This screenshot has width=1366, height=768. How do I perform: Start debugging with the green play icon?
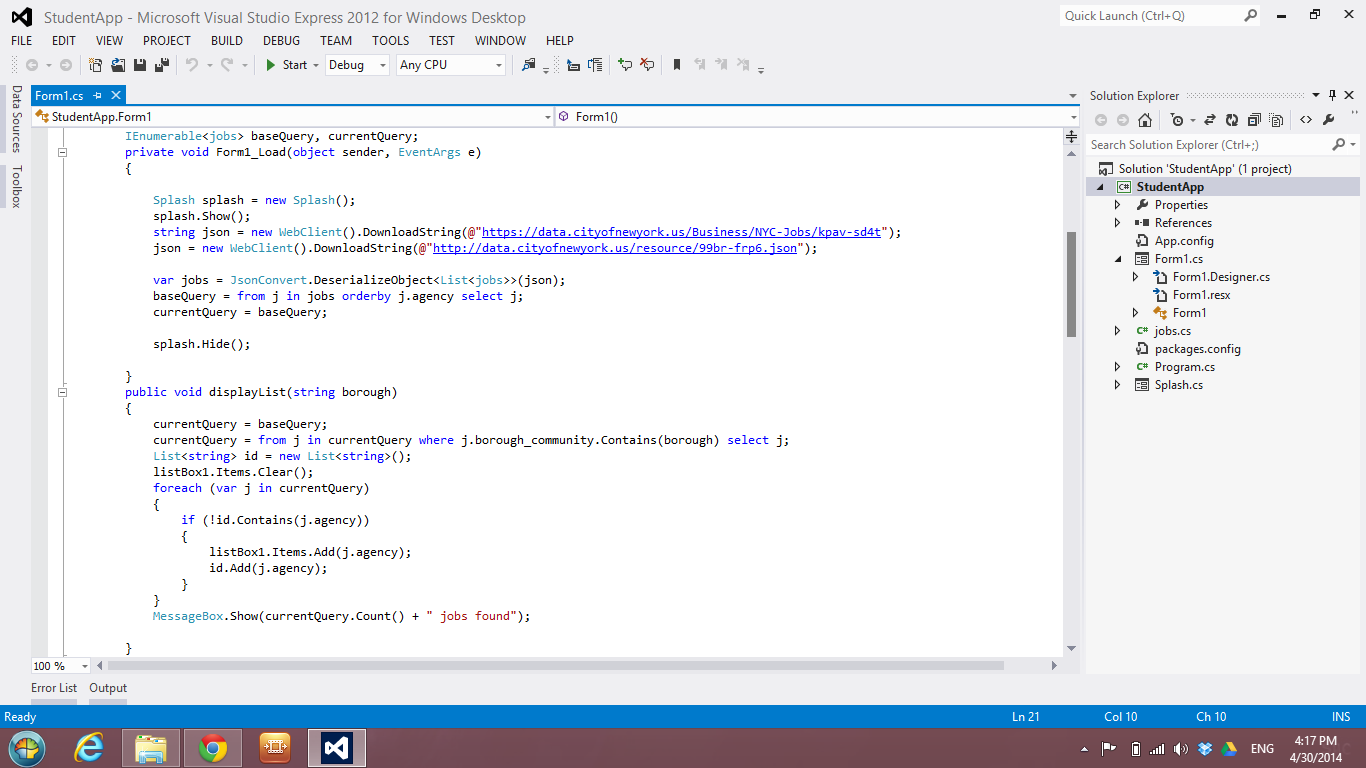pos(270,65)
